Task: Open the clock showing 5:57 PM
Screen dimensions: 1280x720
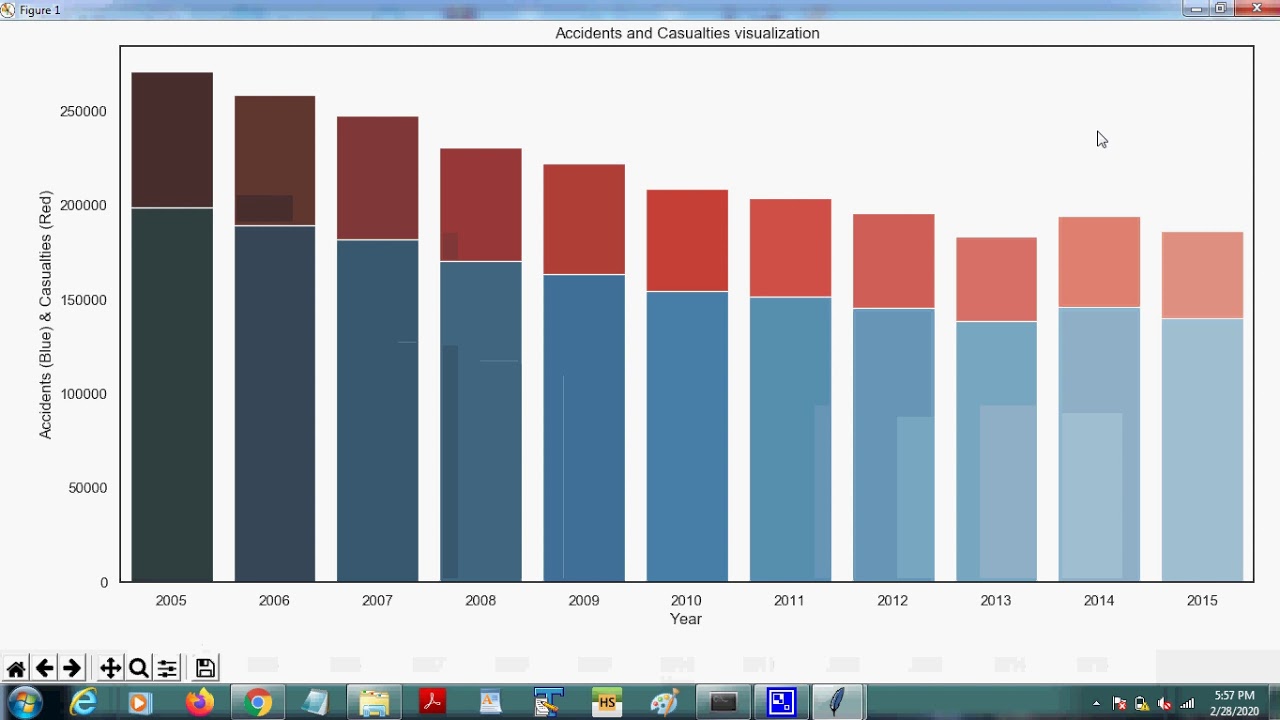Action: click(x=1234, y=703)
